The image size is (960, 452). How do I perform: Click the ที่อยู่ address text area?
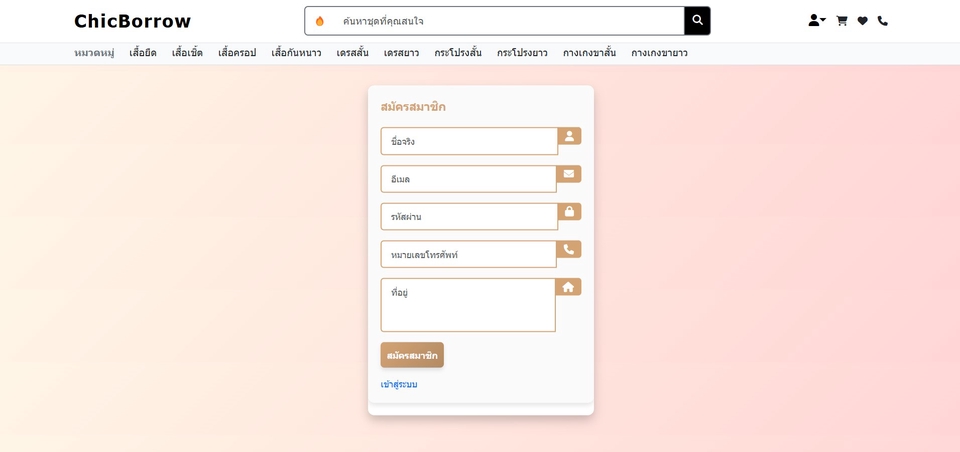pos(468,305)
